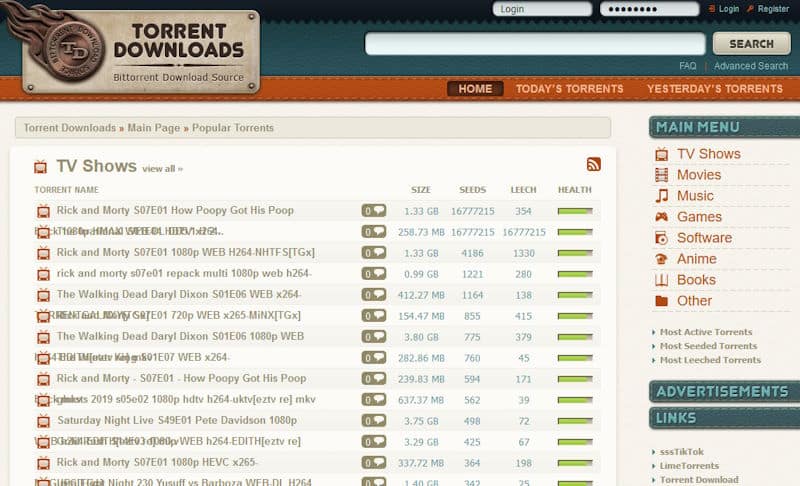
Task: Open comments bubble for Daryl Dixon 412.27 MB row
Action: click(x=374, y=294)
